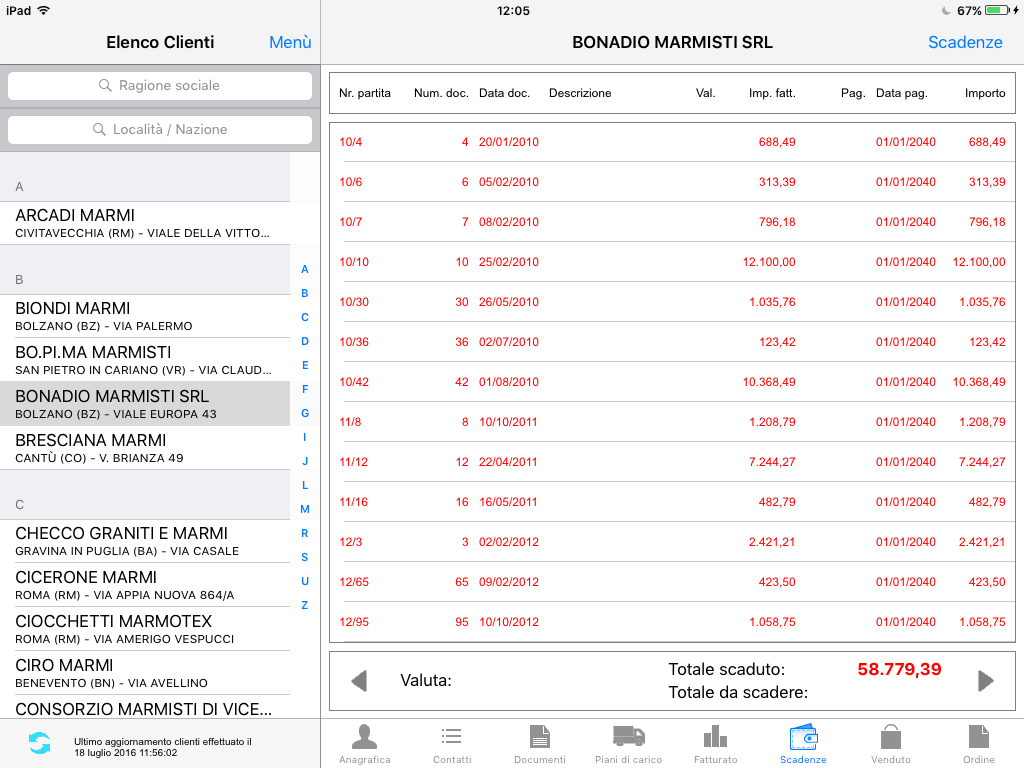Jump to index letter M
This screenshot has height=768, width=1024.
304,509
